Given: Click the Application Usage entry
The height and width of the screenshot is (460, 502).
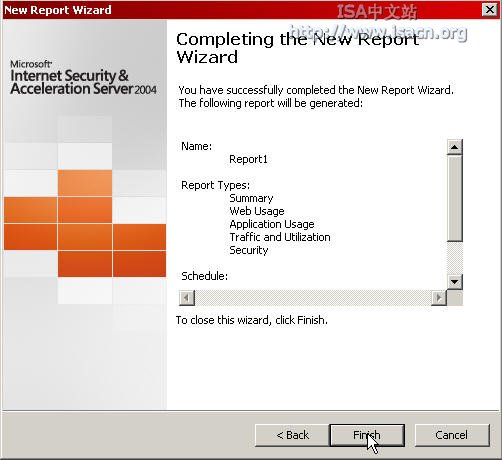Looking at the screenshot, I should pos(272,224).
